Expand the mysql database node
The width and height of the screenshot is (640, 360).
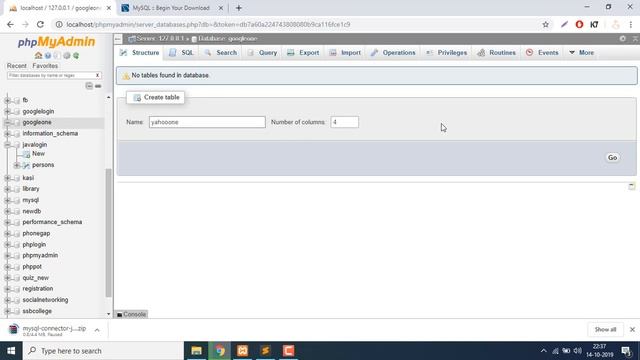[7, 200]
